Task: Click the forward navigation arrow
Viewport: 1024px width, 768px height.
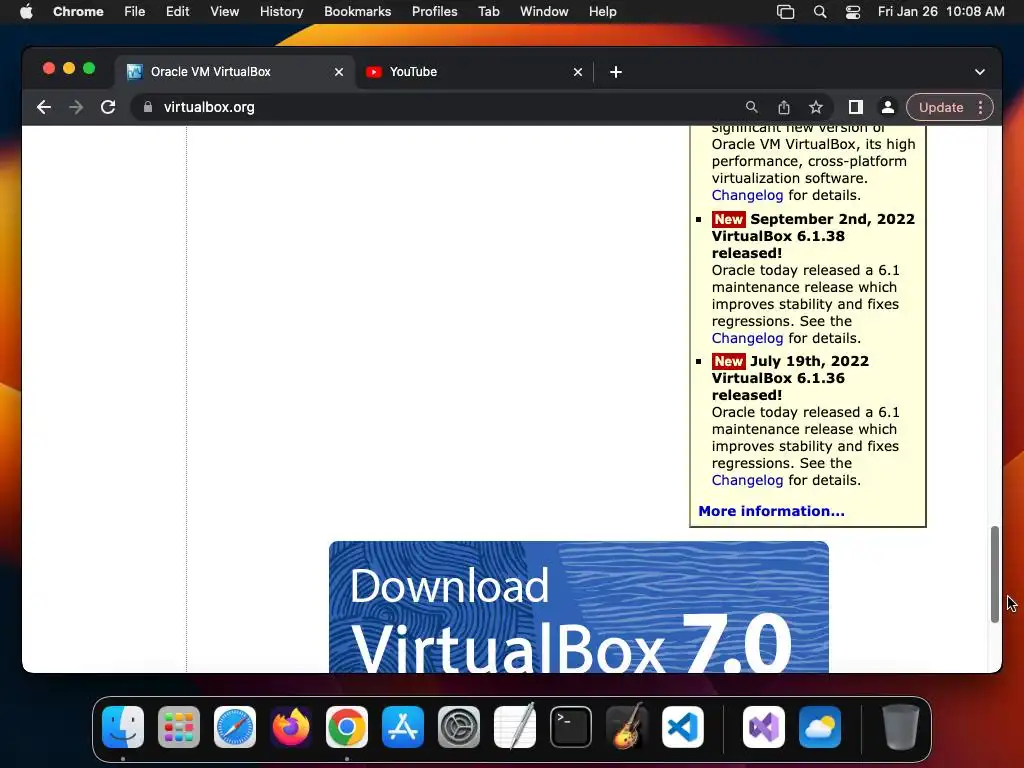Action: (76, 107)
